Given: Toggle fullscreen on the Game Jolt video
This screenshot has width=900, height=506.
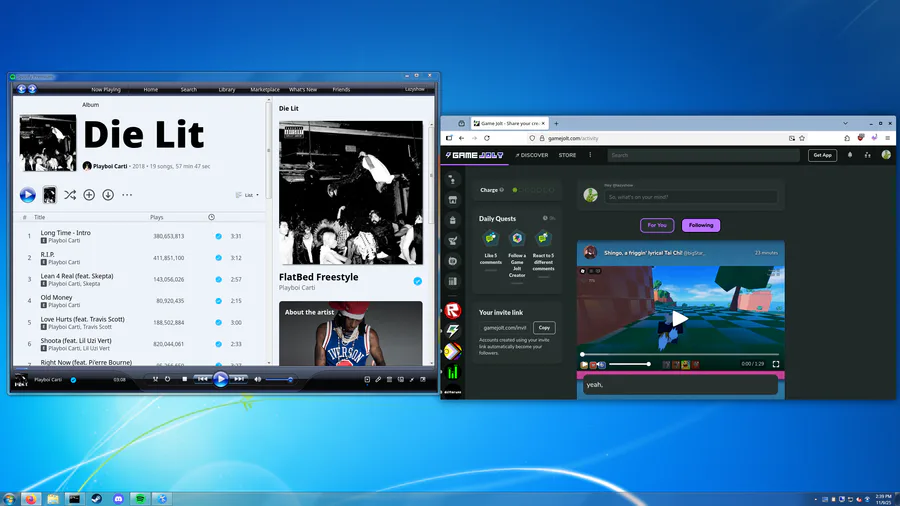Looking at the screenshot, I should [x=776, y=364].
